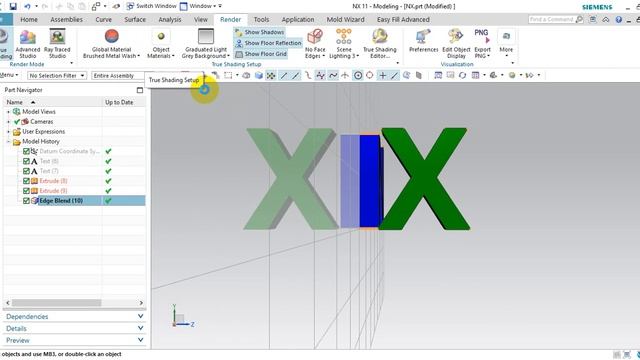This screenshot has width=640, height=360.
Task: Click Export PNG icon
Action: (482, 36)
